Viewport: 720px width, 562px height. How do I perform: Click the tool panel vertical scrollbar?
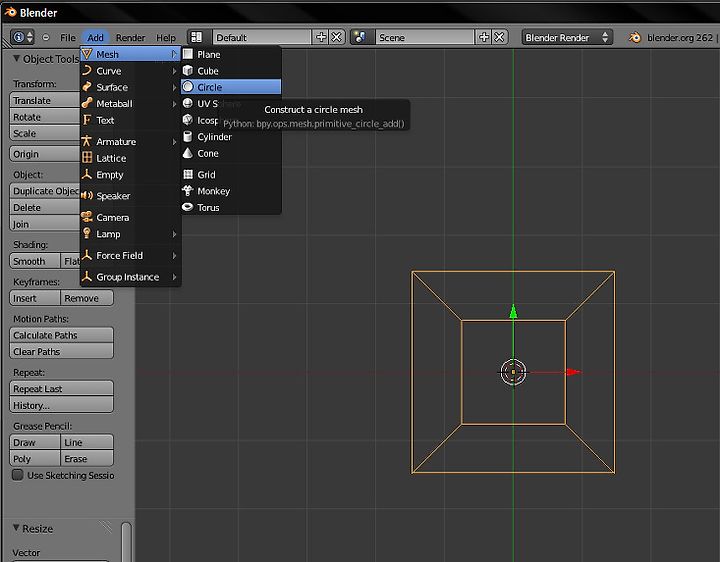pos(127,541)
